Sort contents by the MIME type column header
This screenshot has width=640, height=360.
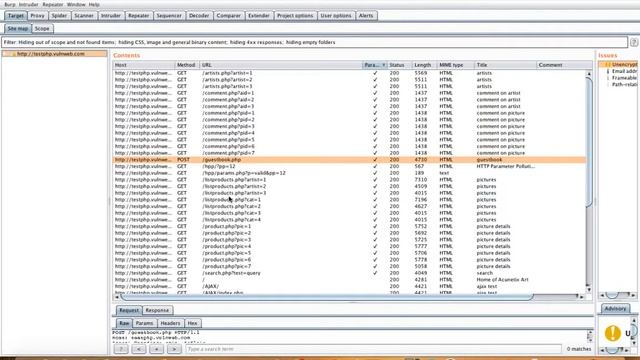456,65
